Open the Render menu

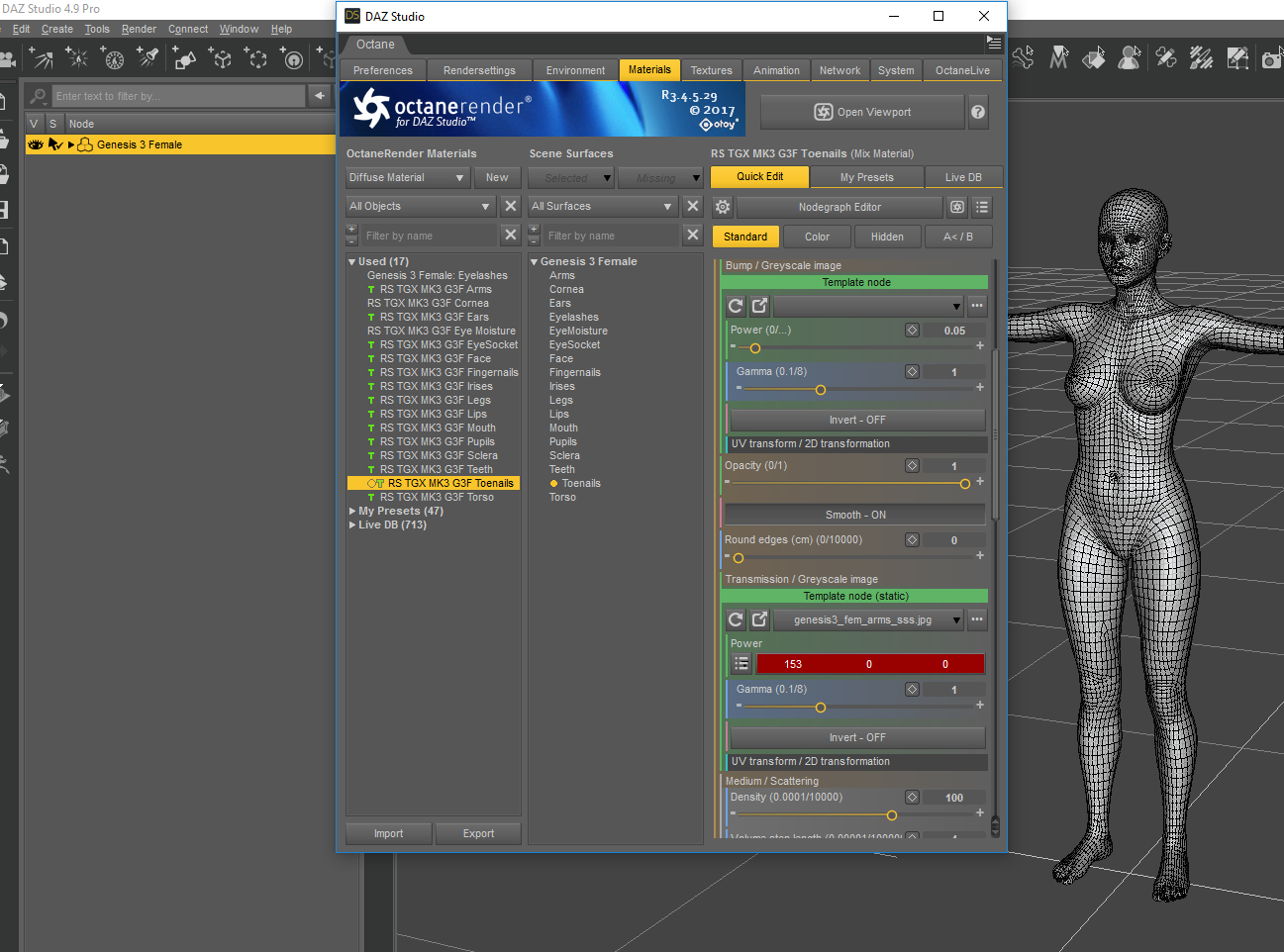tap(139, 29)
